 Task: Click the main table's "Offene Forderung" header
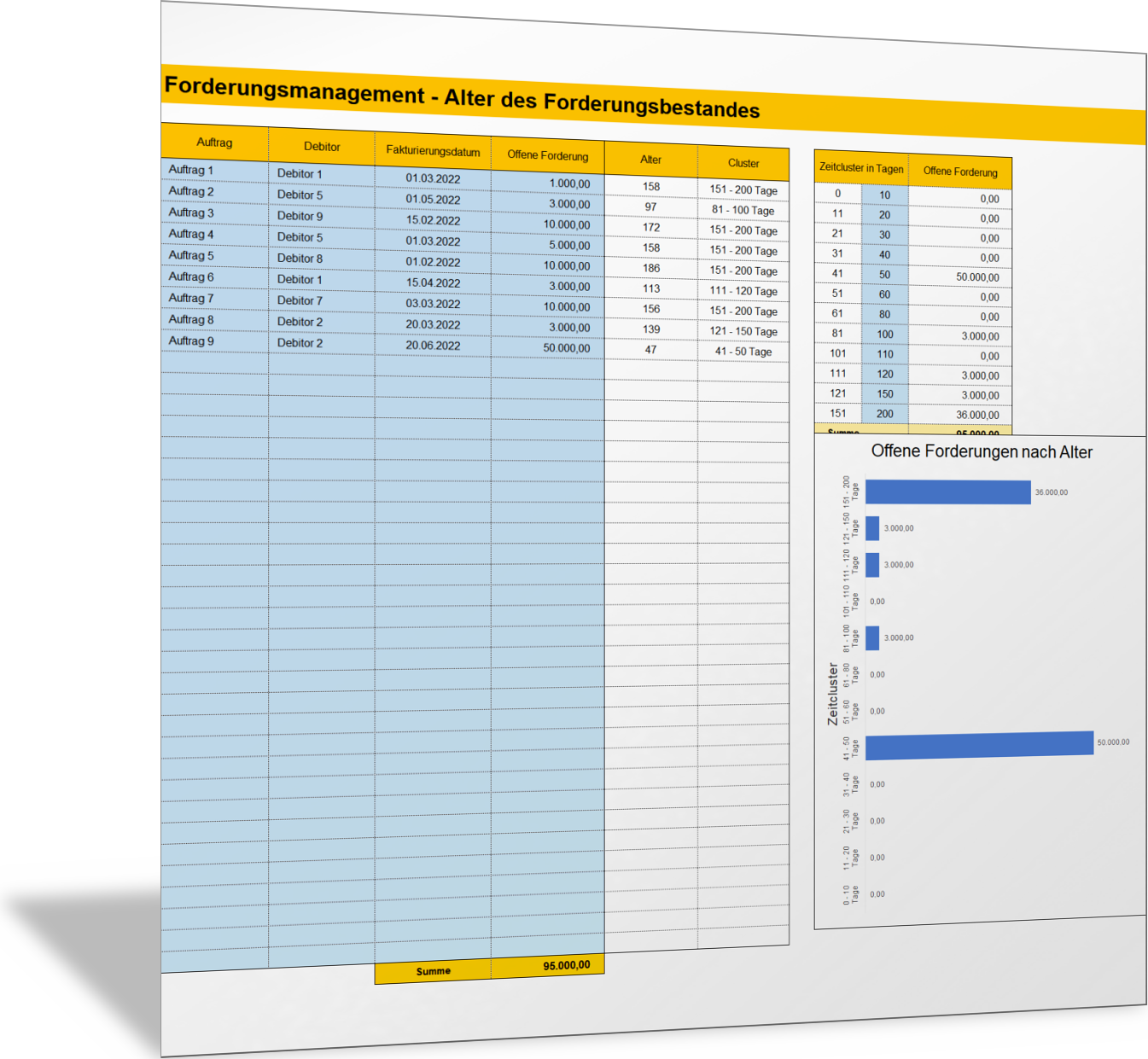click(x=548, y=155)
